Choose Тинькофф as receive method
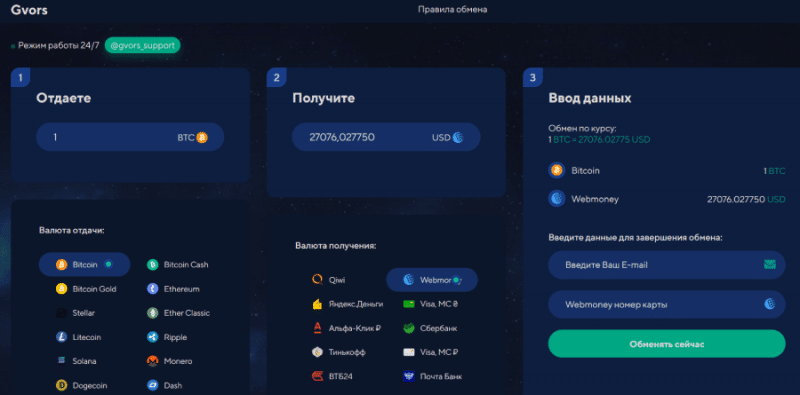This screenshot has width=800, height=395. [x=338, y=352]
